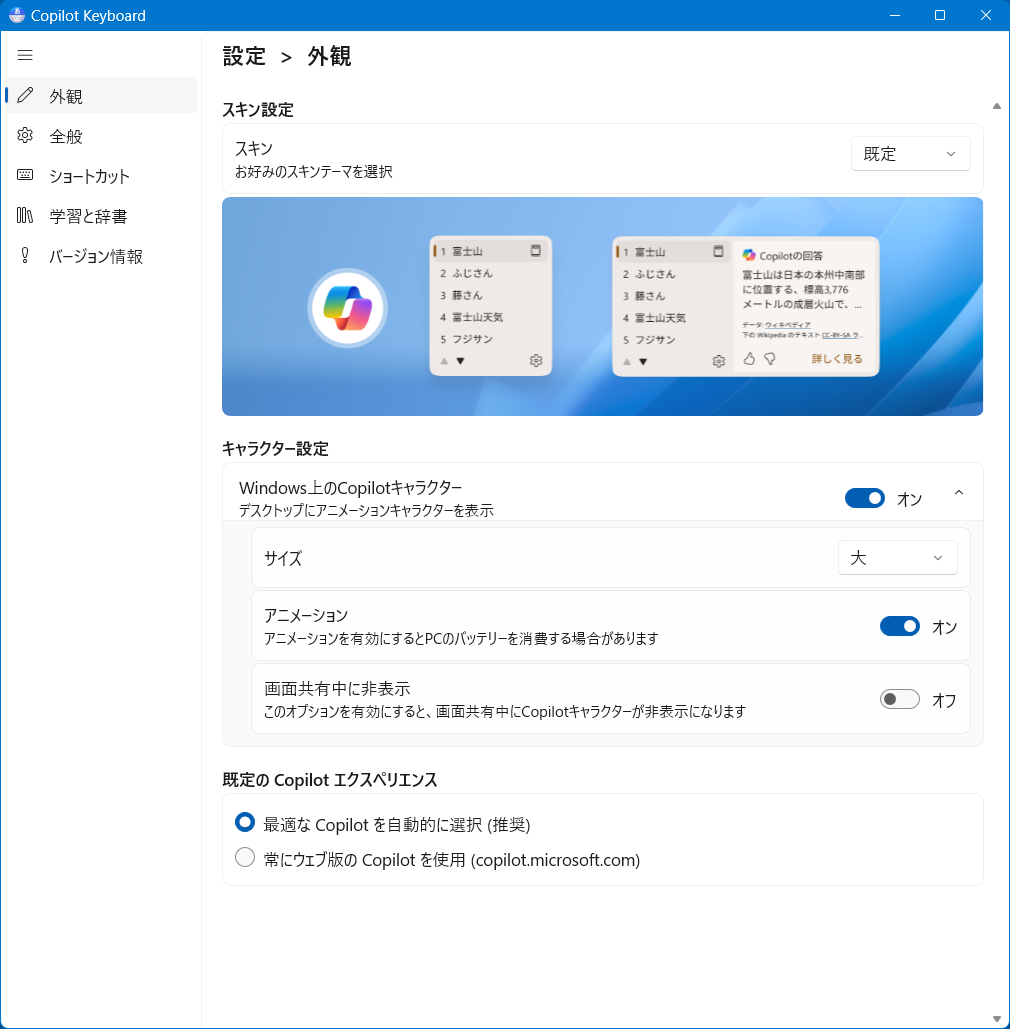Screen dimensions: 1010x1029
Task: Click ふじさん candidate in right preview list
Action: [x=655, y=274]
